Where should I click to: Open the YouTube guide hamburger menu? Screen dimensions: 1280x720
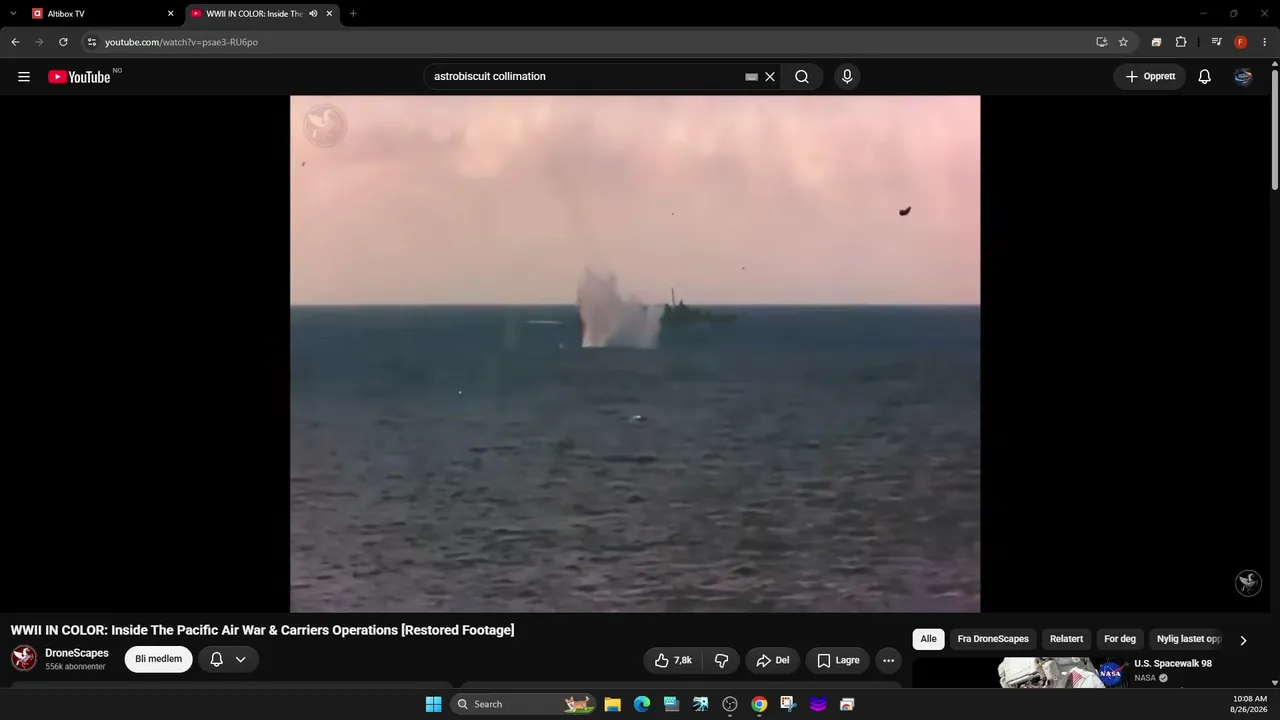24,77
